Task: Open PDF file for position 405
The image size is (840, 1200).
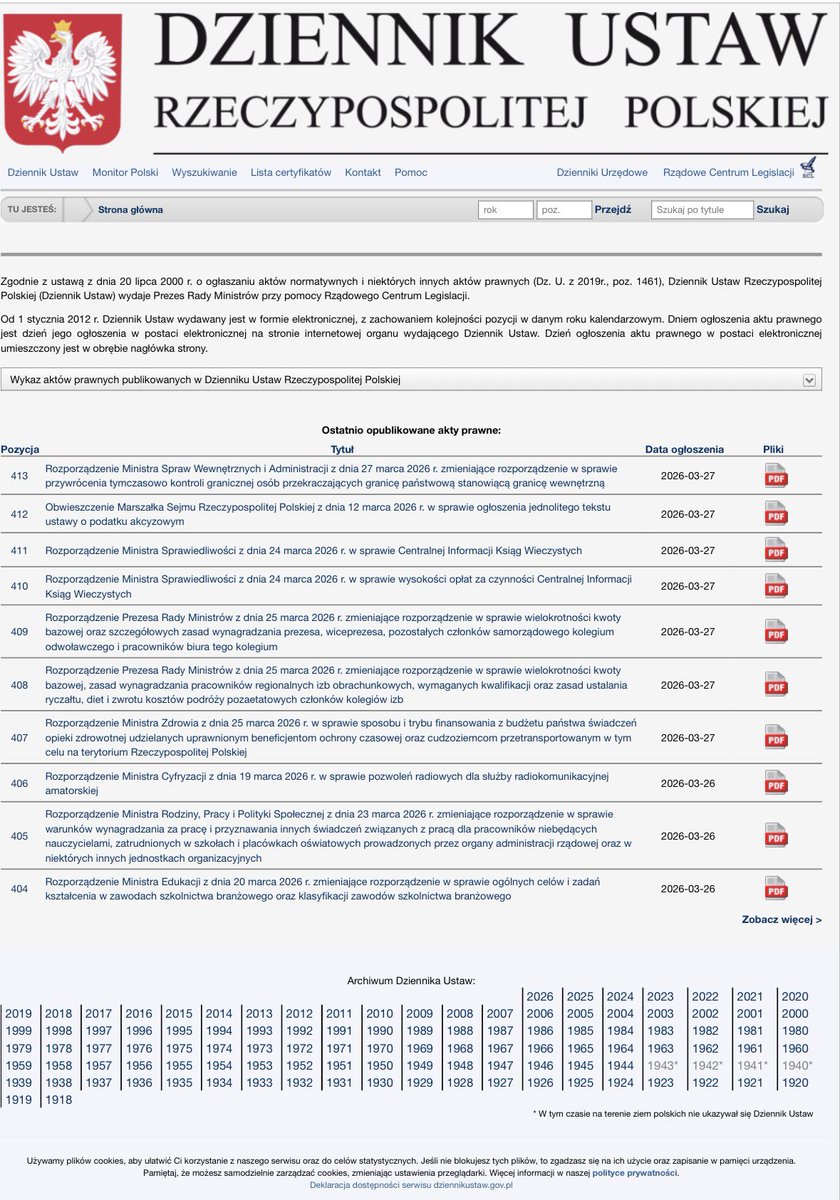Action: coord(776,835)
